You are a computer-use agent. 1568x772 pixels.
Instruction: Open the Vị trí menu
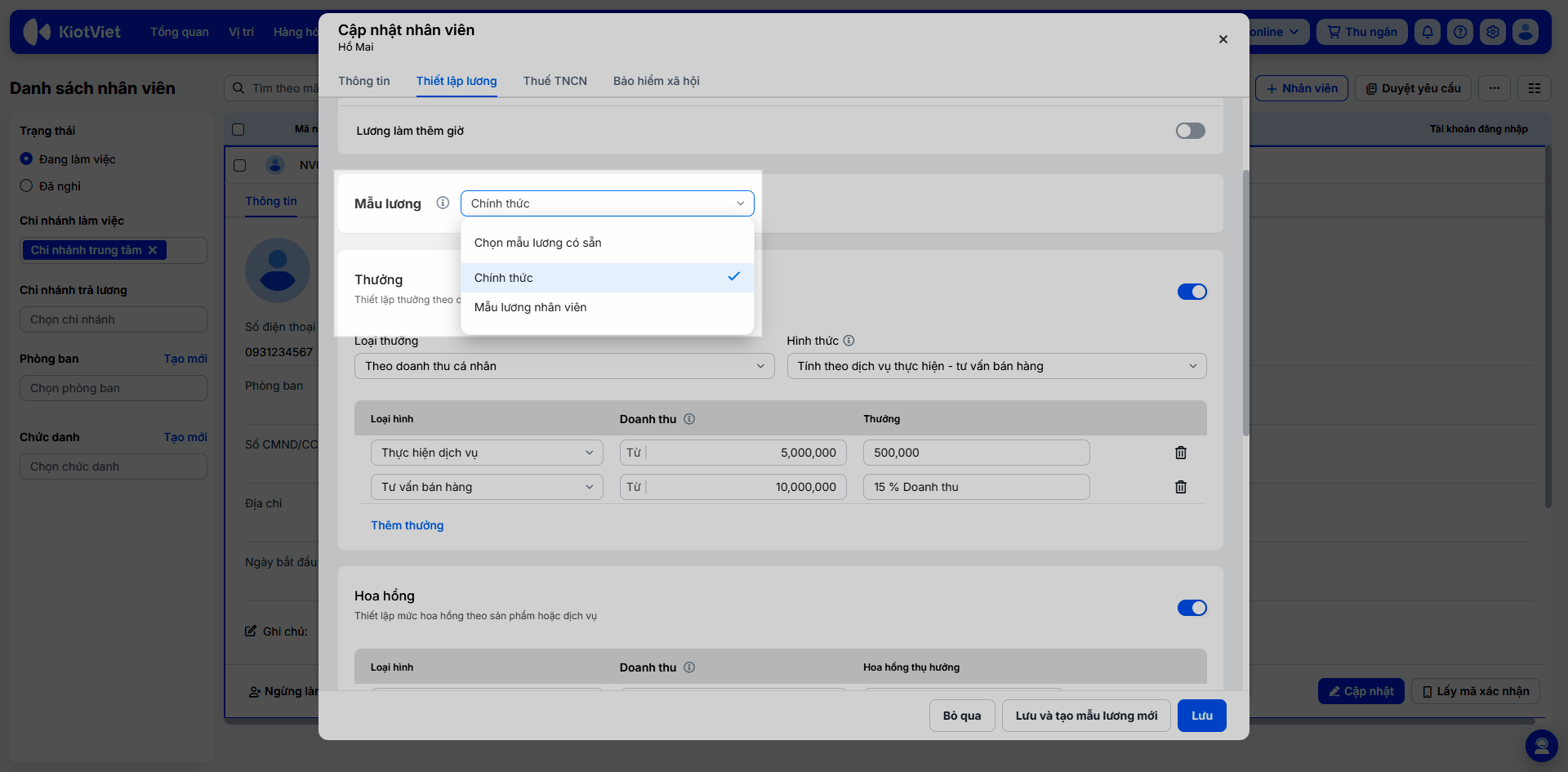click(241, 32)
